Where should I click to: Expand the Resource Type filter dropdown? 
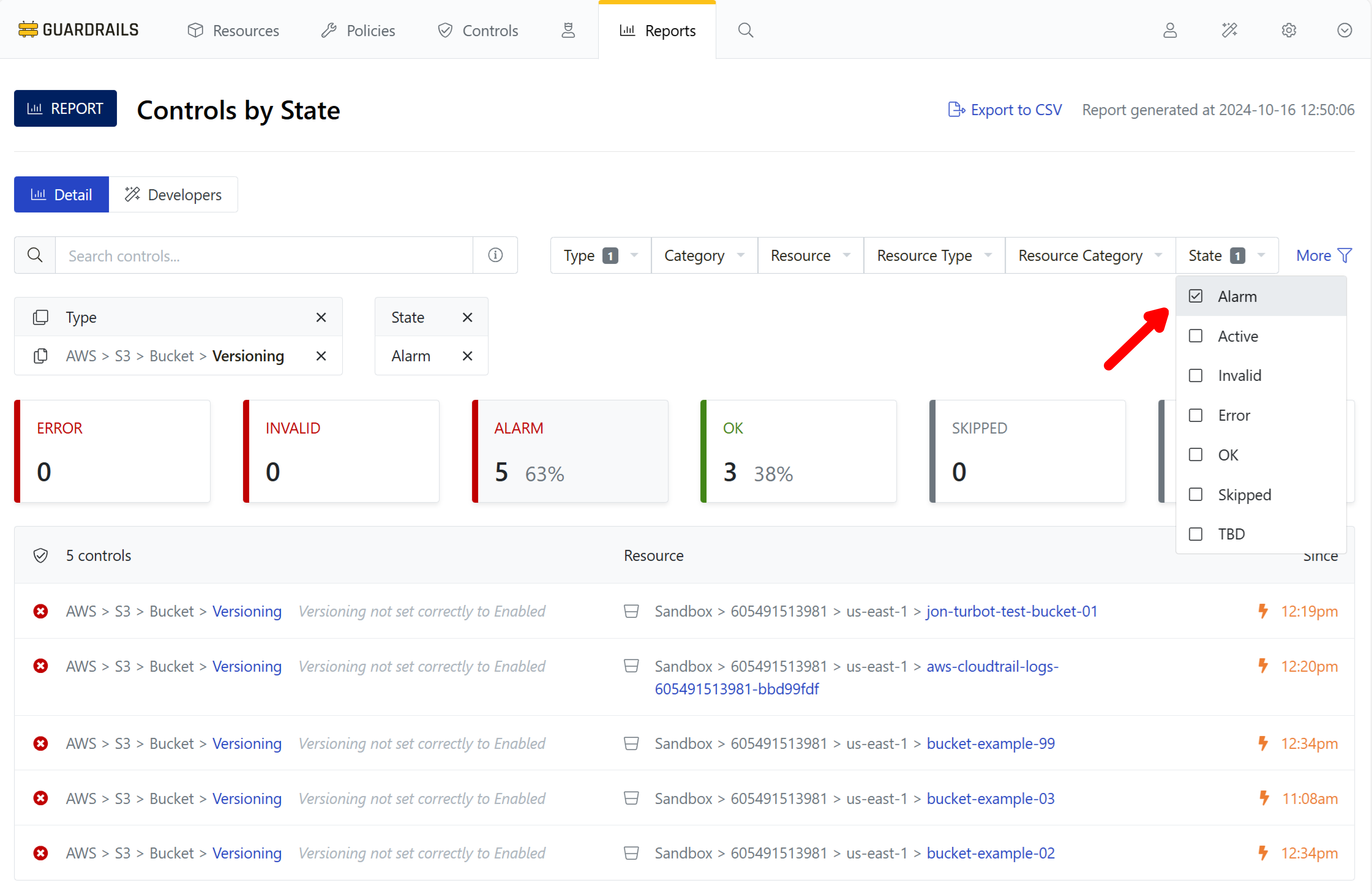click(933, 255)
